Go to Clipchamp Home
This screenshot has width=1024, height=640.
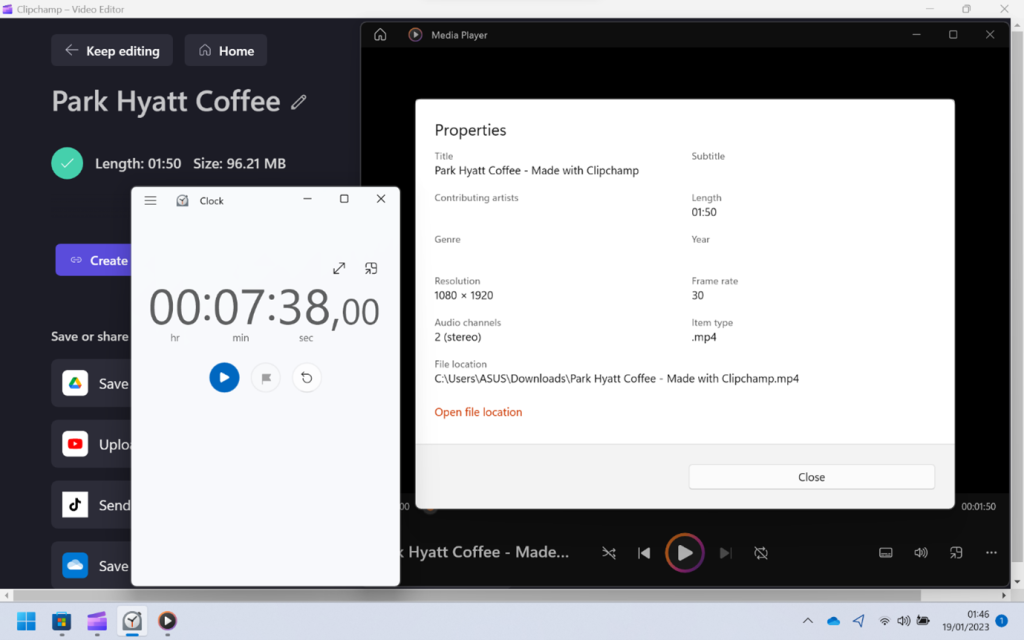tap(226, 50)
